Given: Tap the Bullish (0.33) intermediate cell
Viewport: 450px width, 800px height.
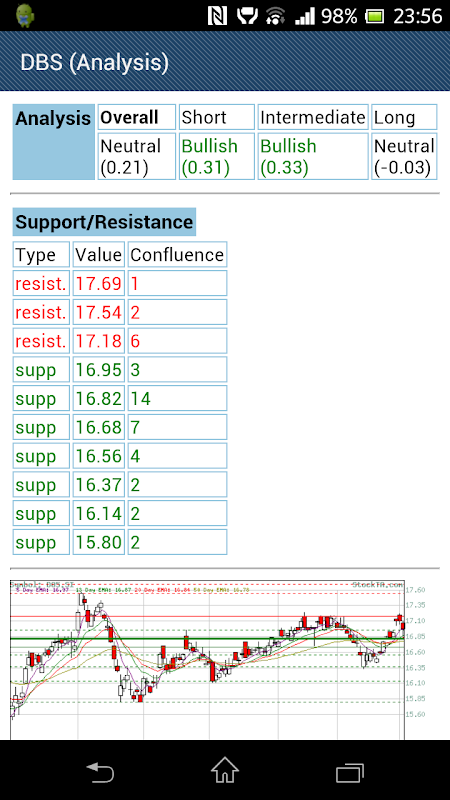Looking at the screenshot, I should (x=313, y=156).
